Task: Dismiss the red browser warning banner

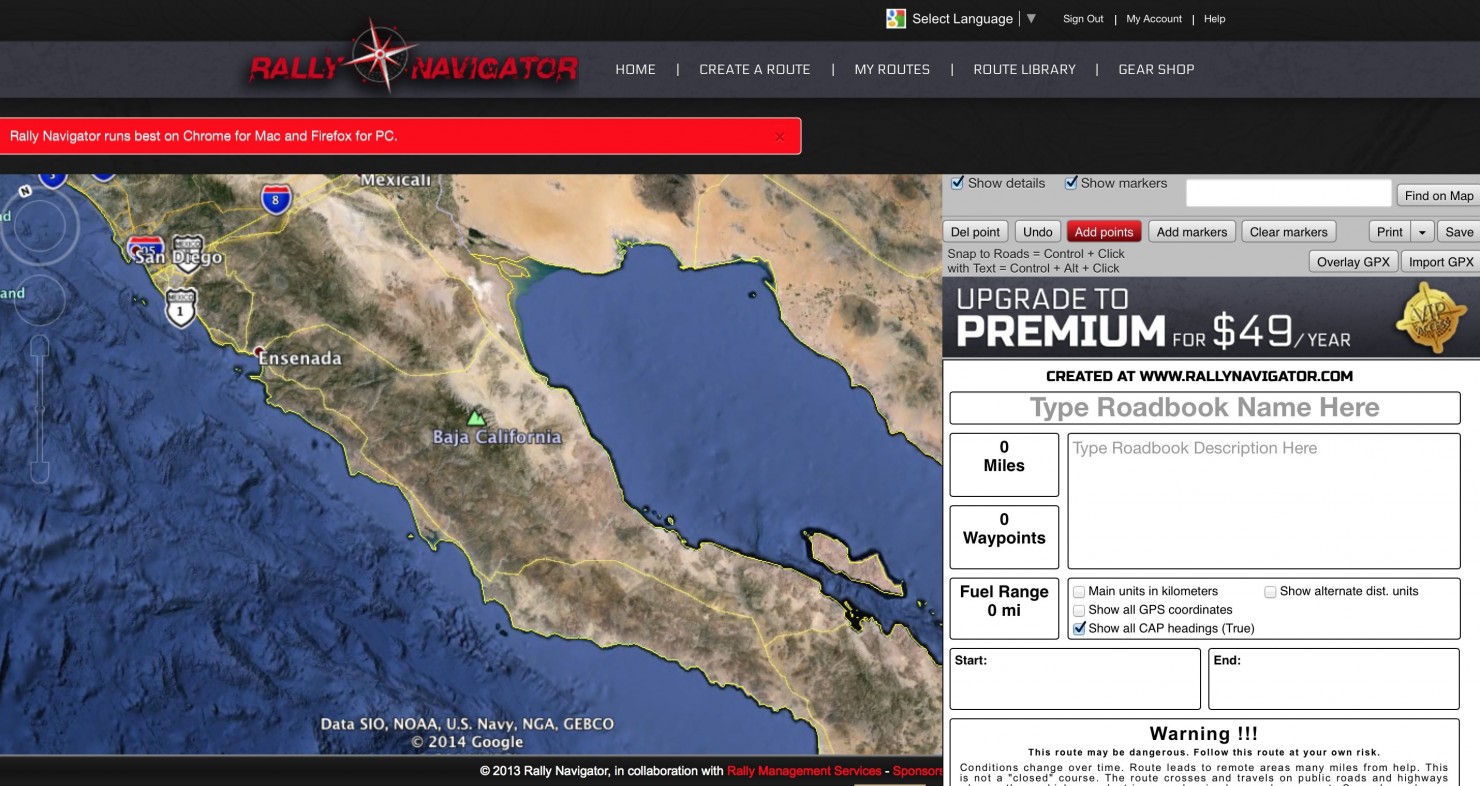Action: [x=780, y=137]
